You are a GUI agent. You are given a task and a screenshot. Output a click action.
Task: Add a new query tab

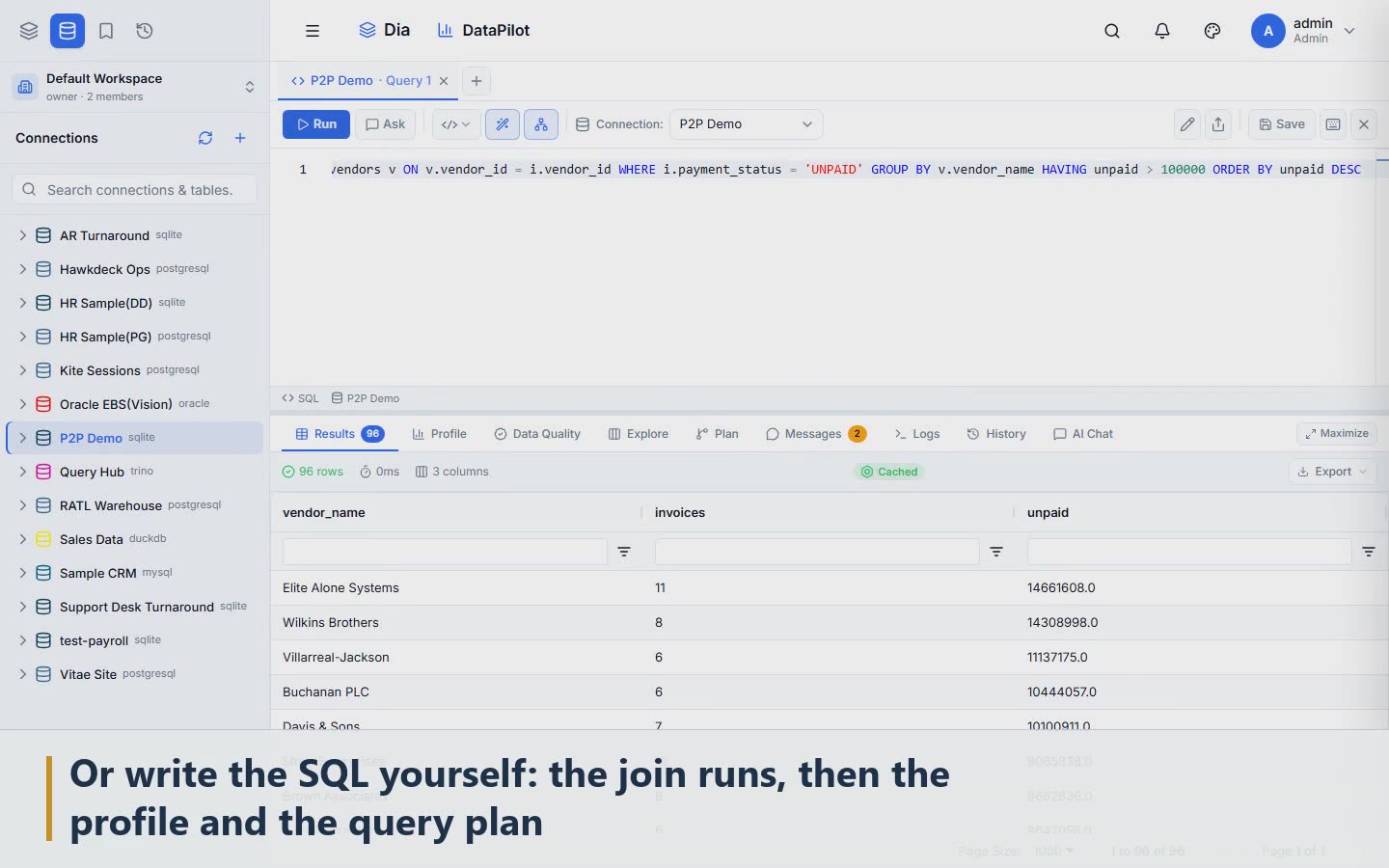(x=476, y=81)
